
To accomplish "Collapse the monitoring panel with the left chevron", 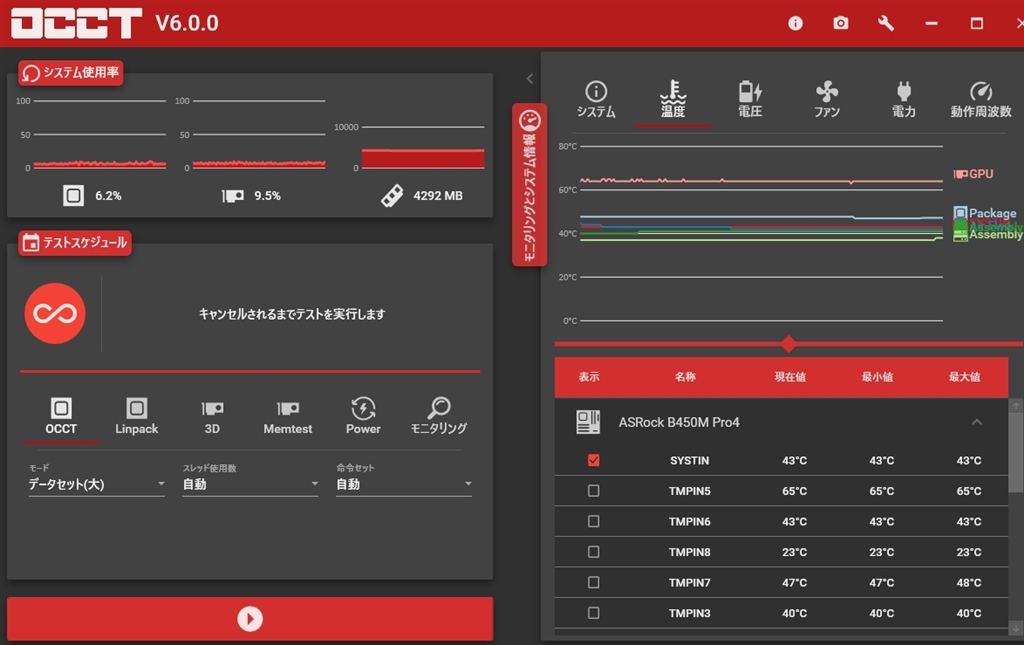I will pos(530,79).
